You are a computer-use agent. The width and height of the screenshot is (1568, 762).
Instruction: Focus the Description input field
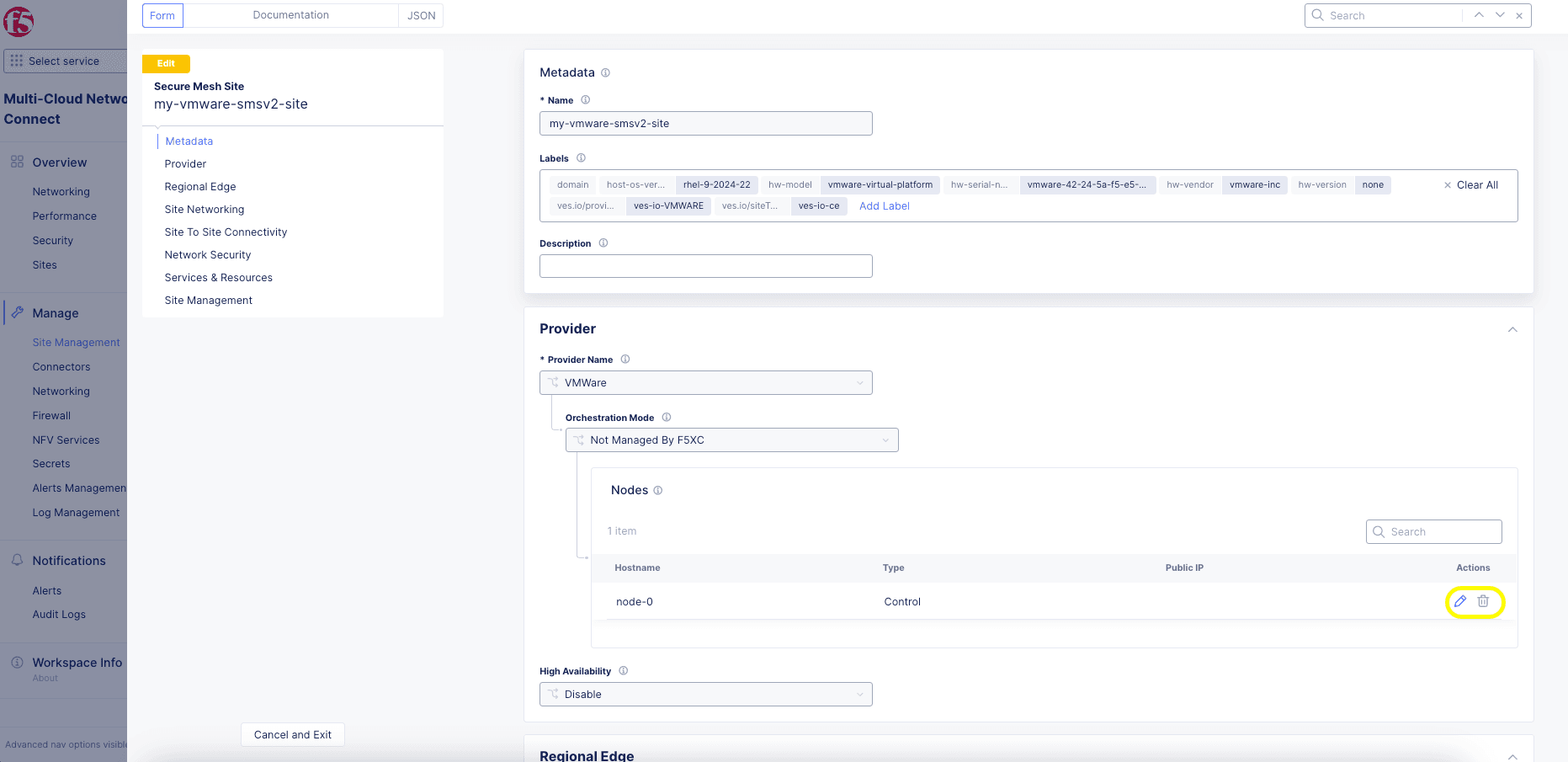[705, 266]
